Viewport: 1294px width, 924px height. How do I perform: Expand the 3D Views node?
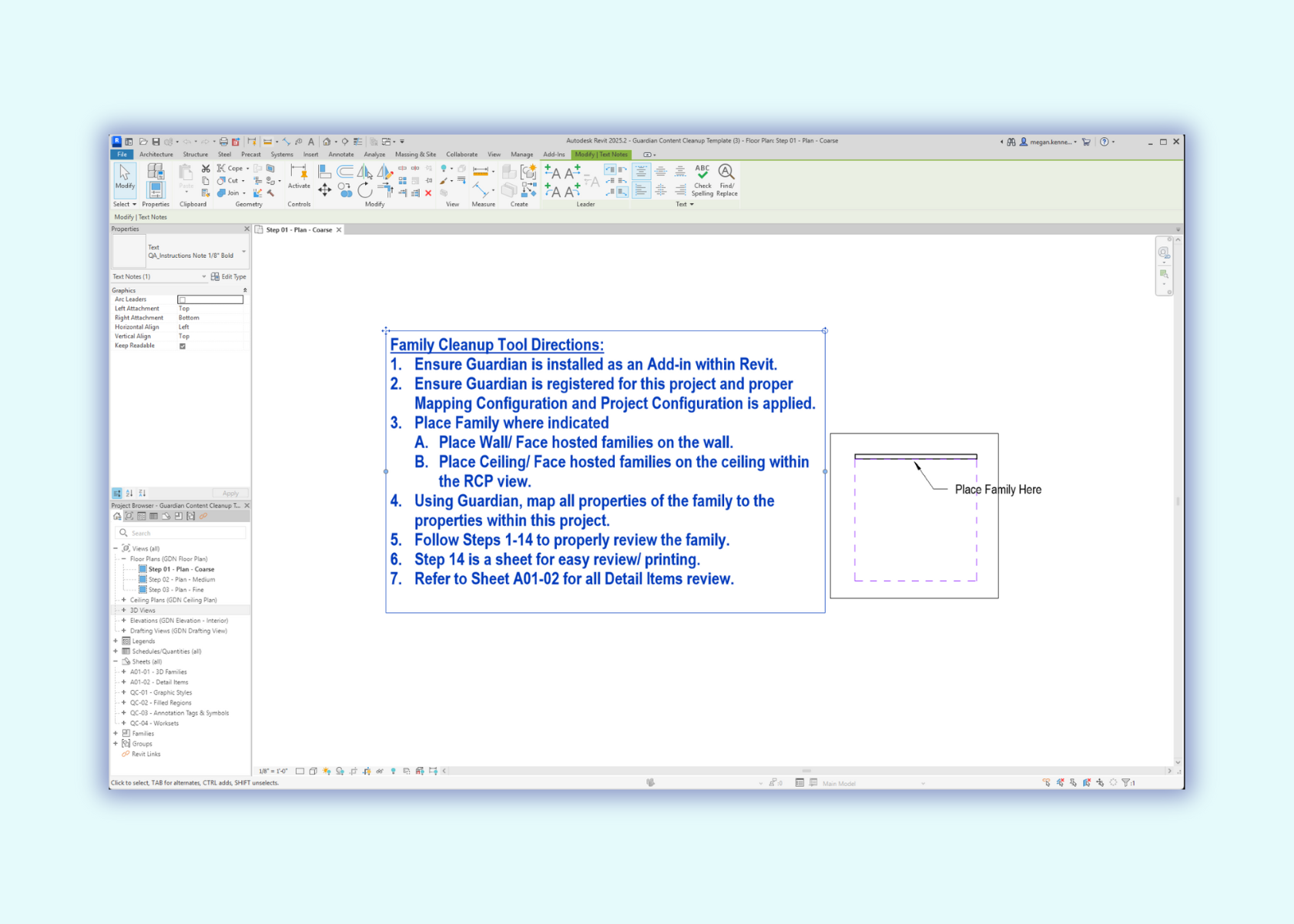(123, 610)
